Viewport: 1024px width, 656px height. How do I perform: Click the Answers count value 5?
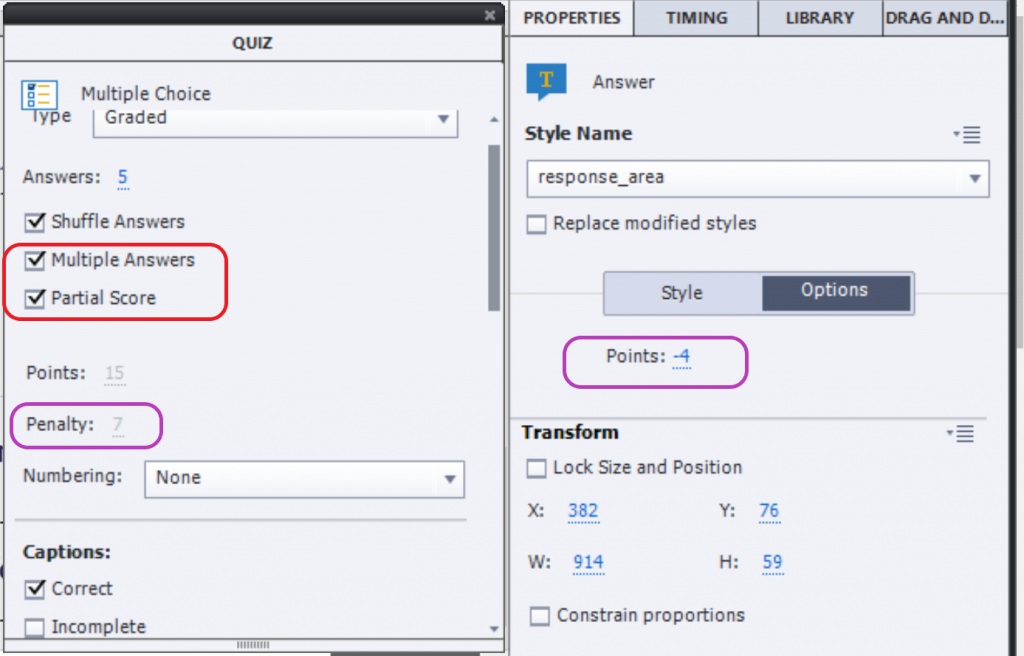(x=122, y=178)
